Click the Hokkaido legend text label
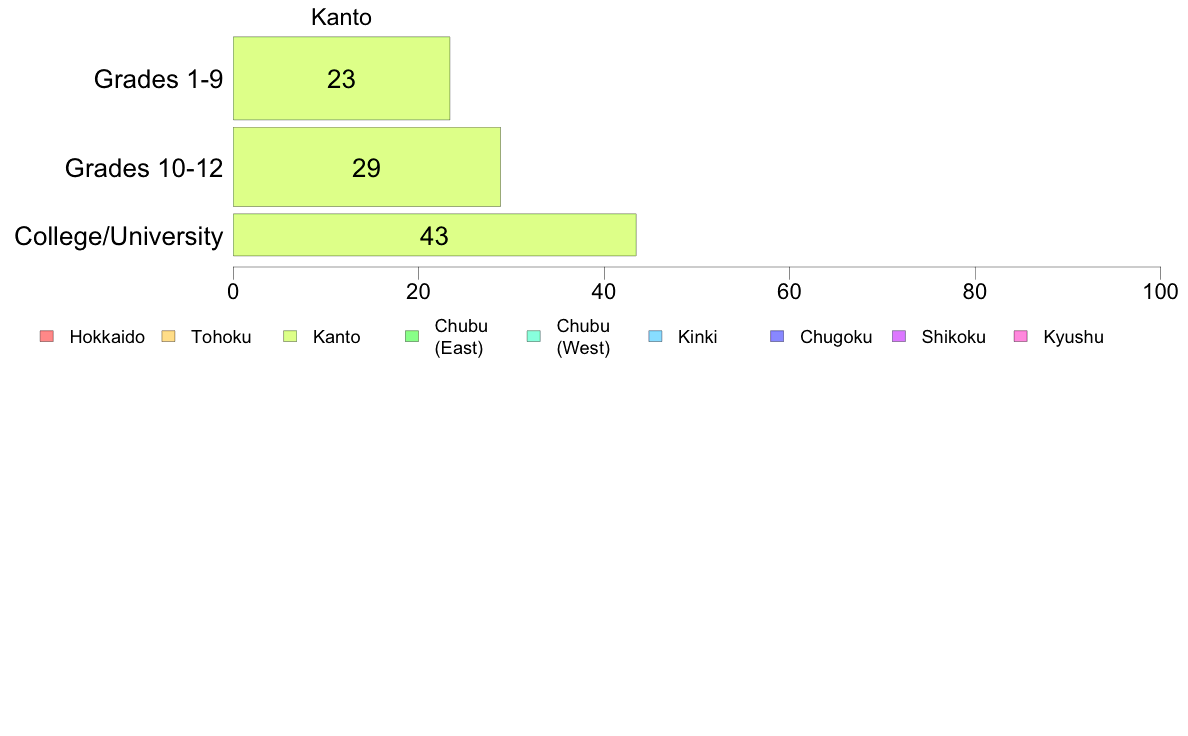1188x736 pixels. click(x=107, y=337)
